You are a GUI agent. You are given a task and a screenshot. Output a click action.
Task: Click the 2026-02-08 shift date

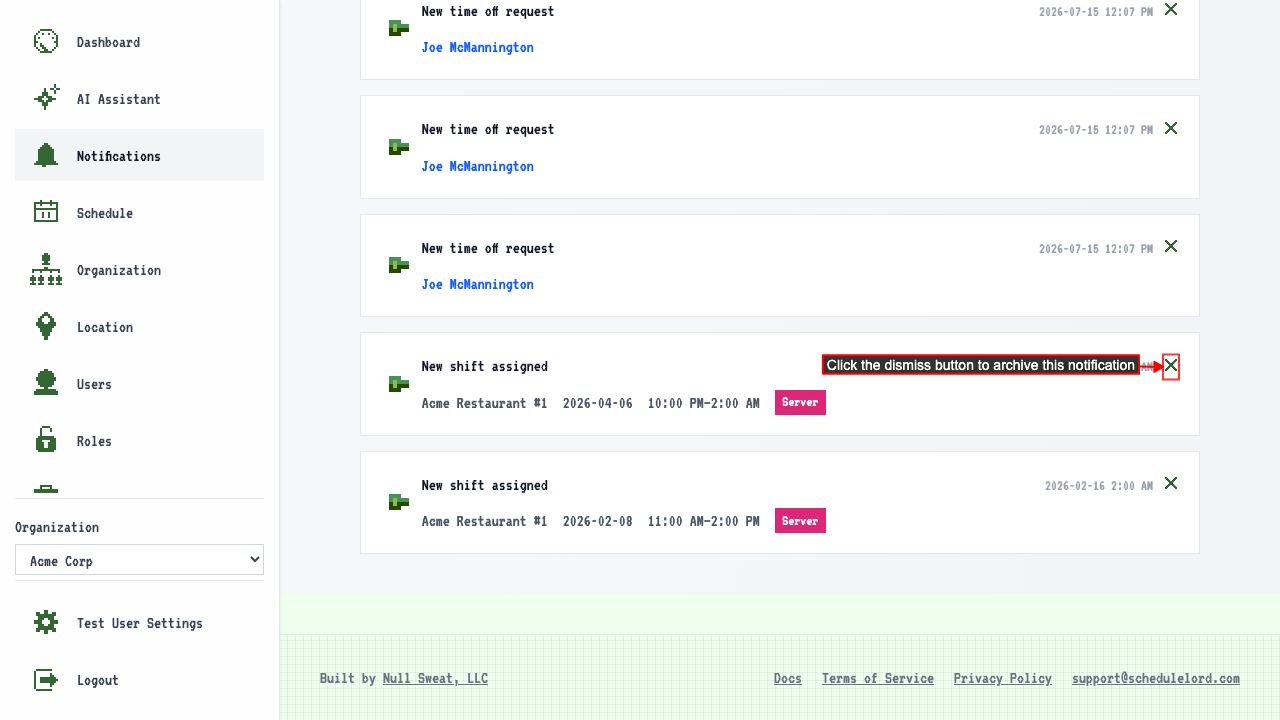pos(598,521)
